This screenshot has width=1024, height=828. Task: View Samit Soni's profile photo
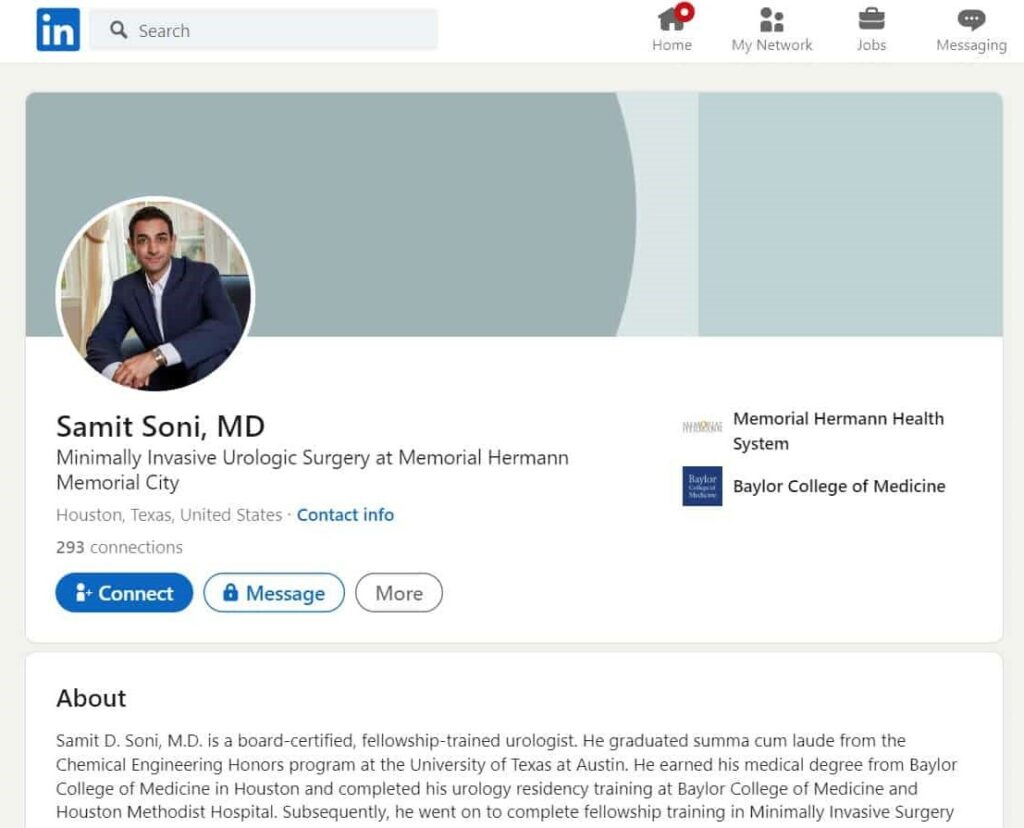[155, 294]
